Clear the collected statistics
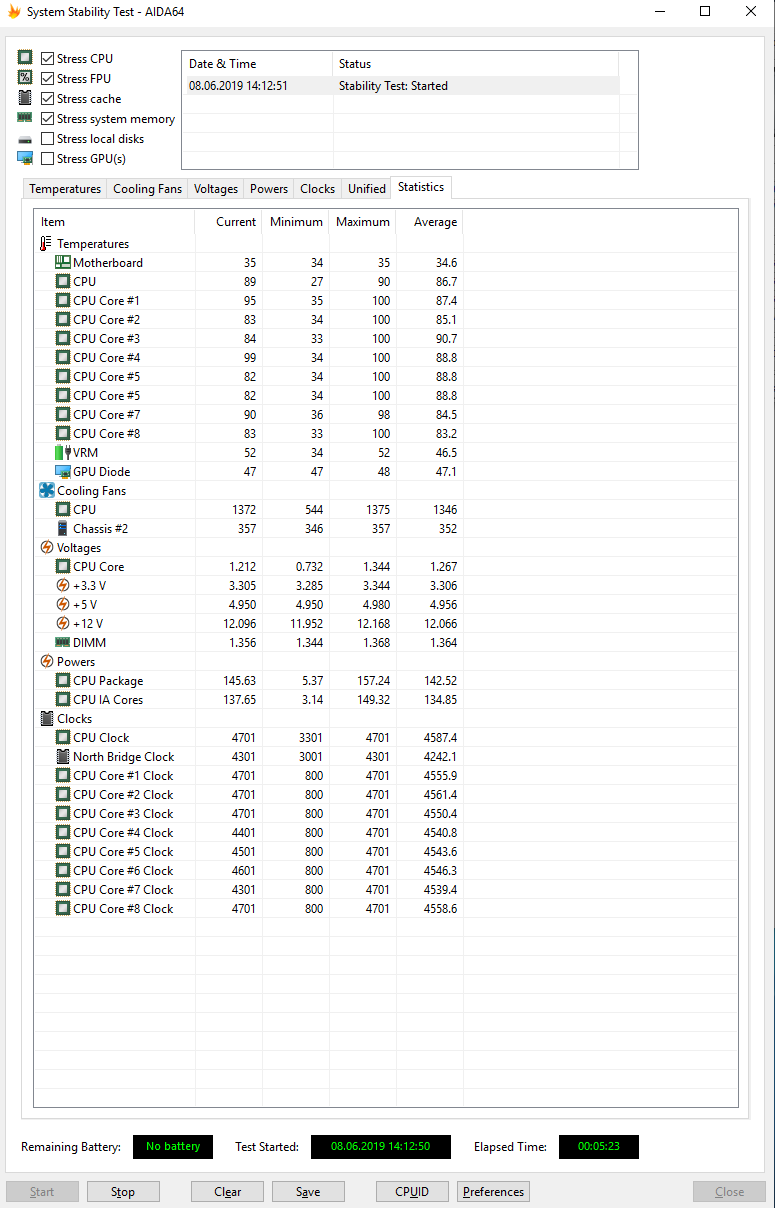The width and height of the screenshot is (775, 1208). click(x=228, y=1192)
